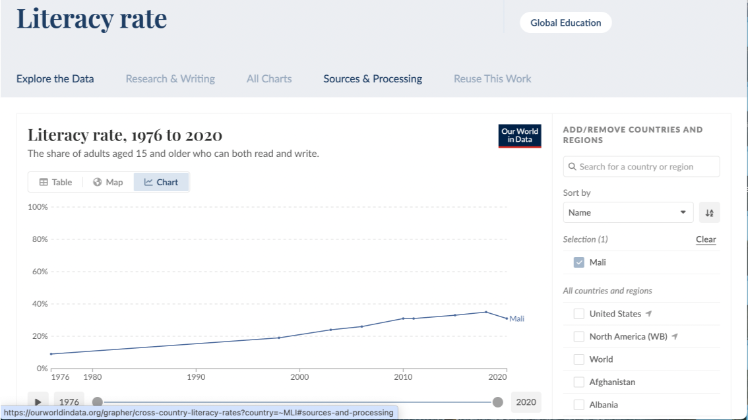This screenshot has height=420, width=748.
Task: Switch to the Map view
Action: coord(108,182)
